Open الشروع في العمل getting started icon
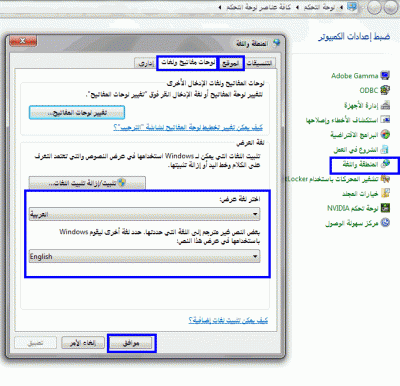The width and height of the screenshot is (400, 386). pyautogui.click(x=385, y=149)
